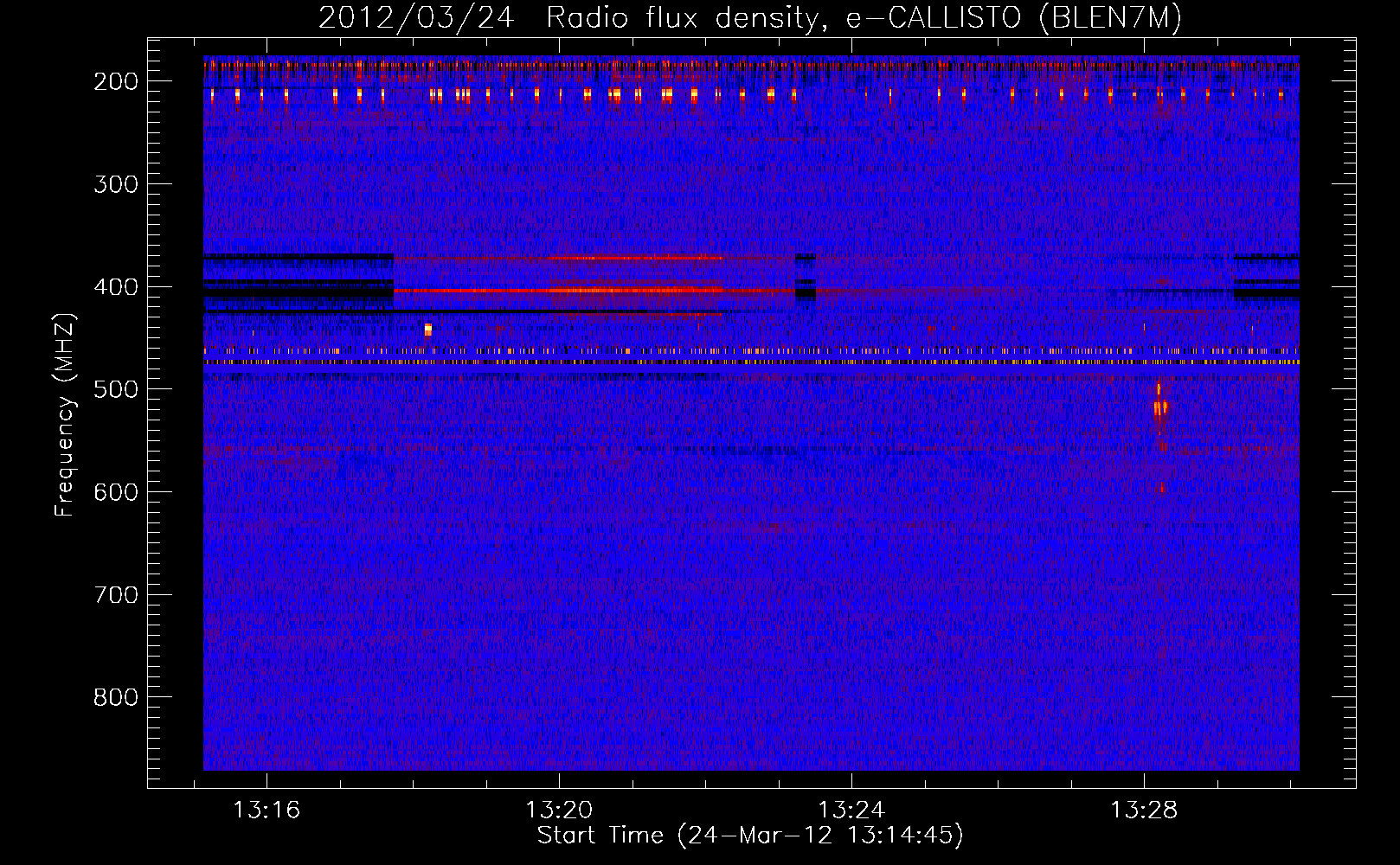The height and width of the screenshot is (865, 1400).
Task: Click the thin red band near 372 MHz at 13:21
Action: [x=636, y=258]
